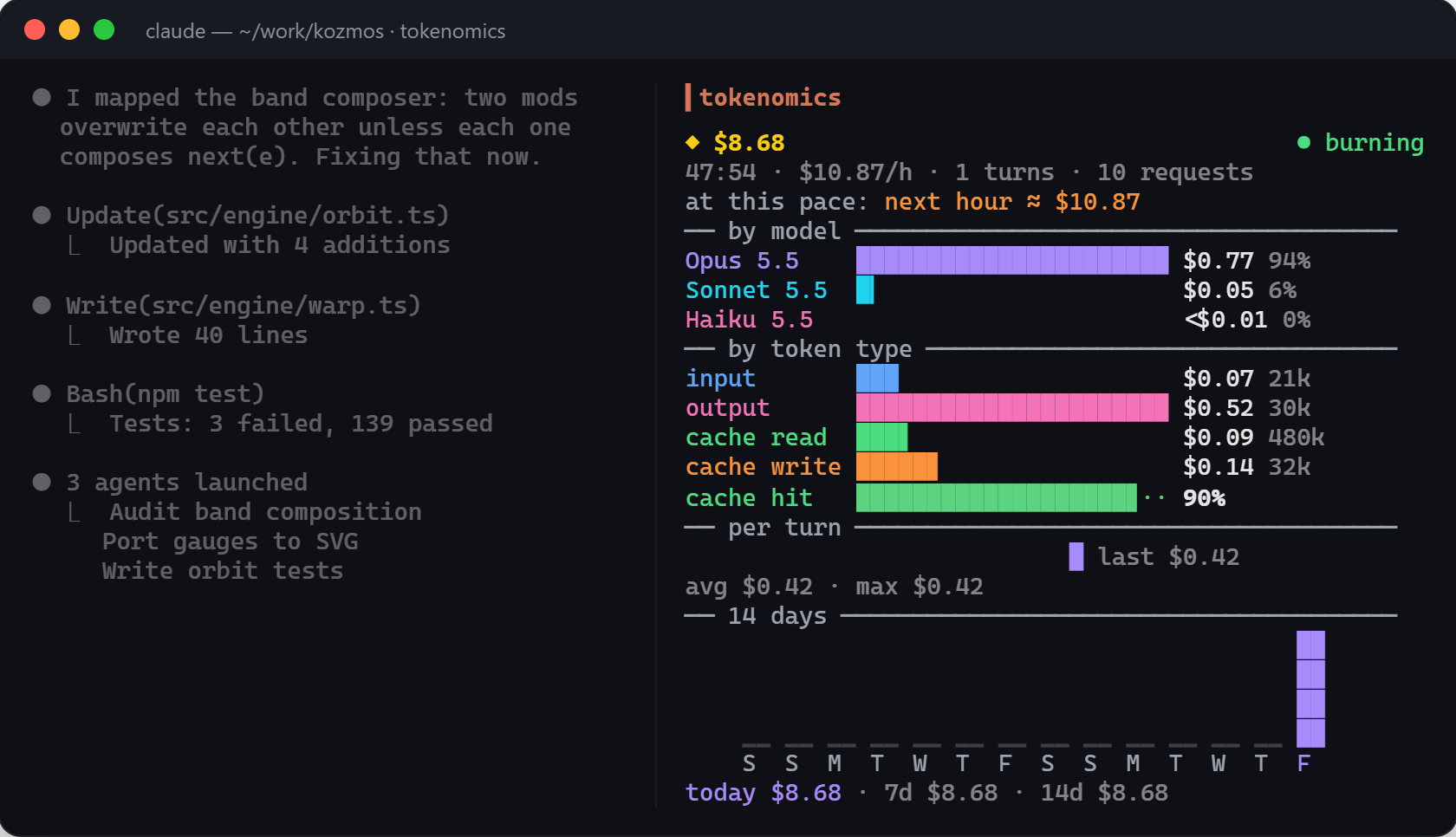Viewport: 1456px width, 837px height.
Task: Click the '$10.87/h' burn rate
Action: tap(855, 172)
